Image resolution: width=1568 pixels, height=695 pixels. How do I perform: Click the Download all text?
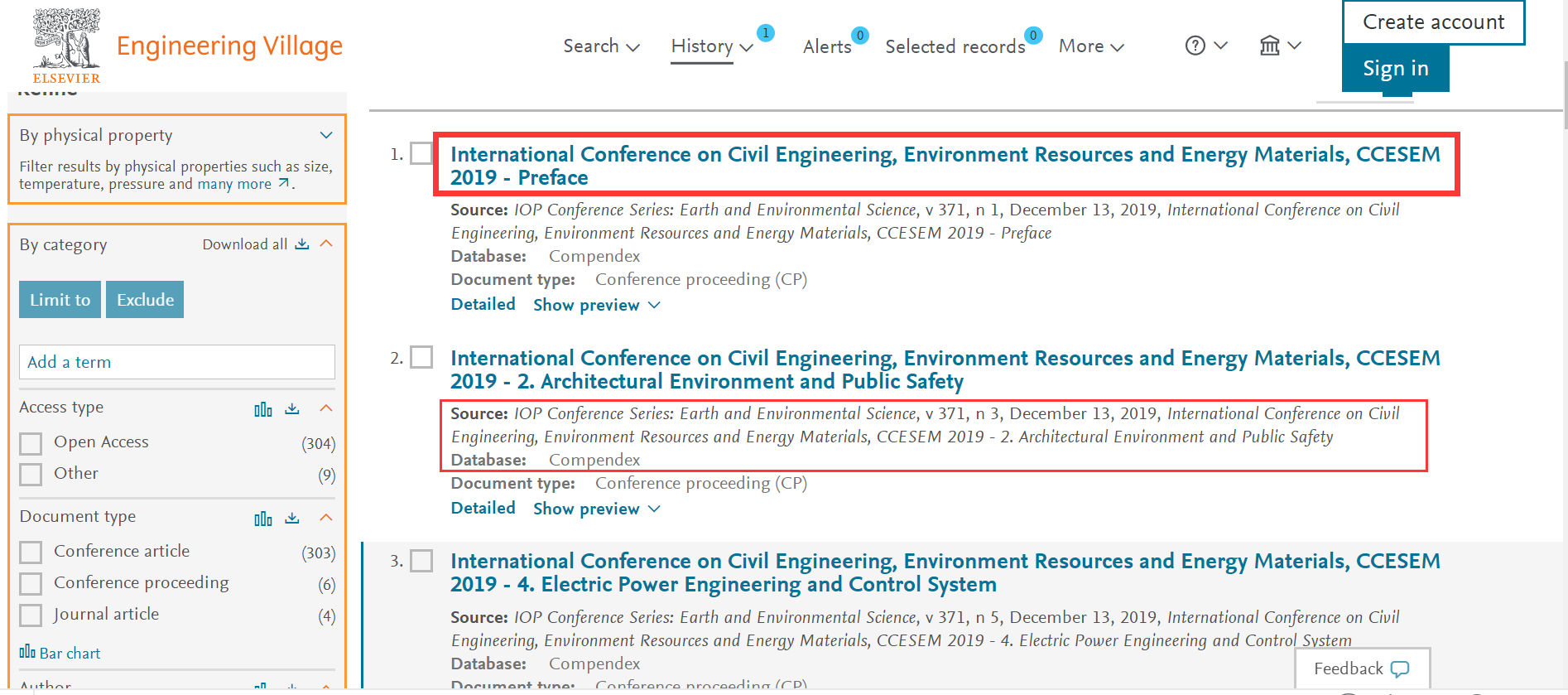pos(245,244)
